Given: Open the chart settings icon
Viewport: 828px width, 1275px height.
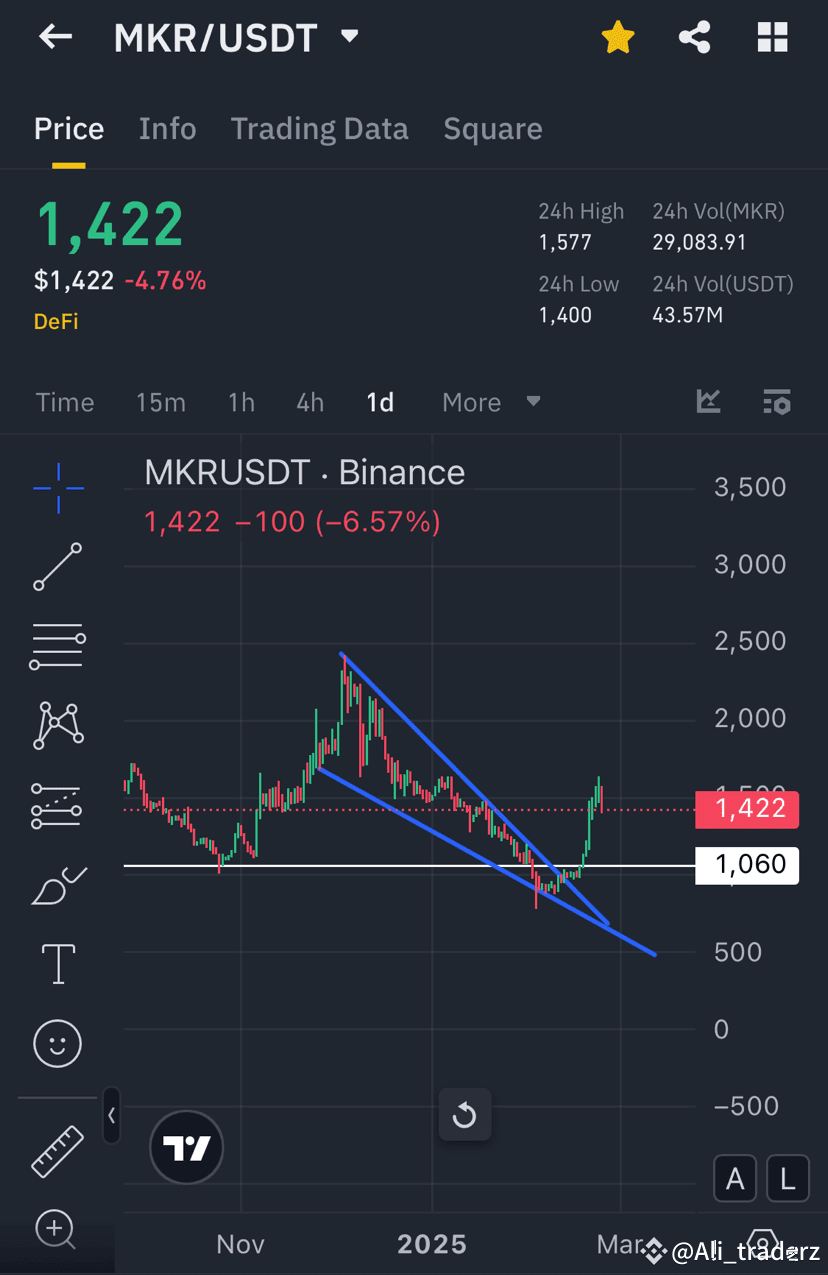Looking at the screenshot, I should (777, 401).
